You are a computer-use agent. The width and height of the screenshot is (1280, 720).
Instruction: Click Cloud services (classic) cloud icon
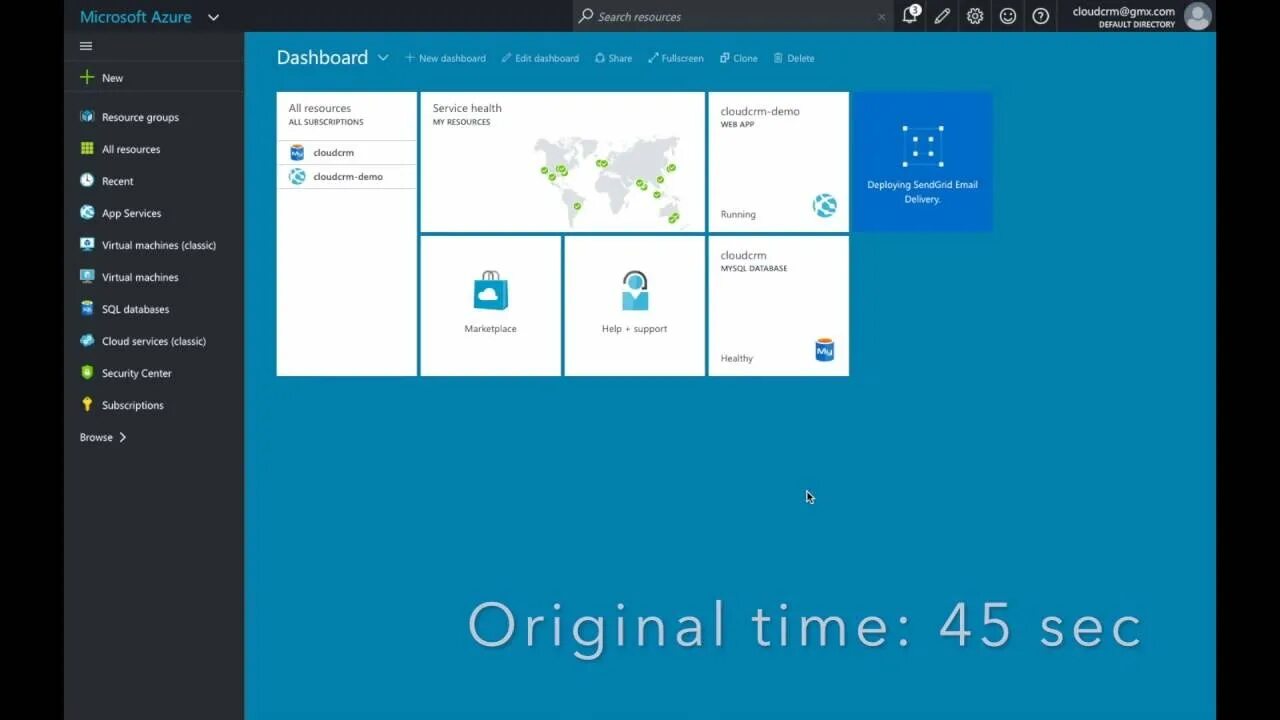[x=87, y=341]
